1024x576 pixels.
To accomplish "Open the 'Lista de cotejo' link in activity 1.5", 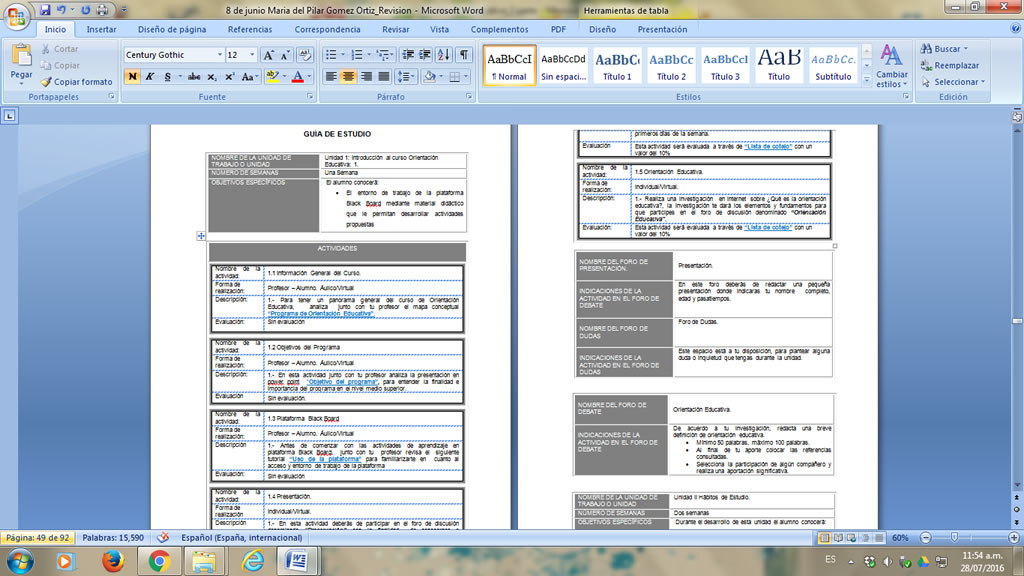I will coord(768,227).
